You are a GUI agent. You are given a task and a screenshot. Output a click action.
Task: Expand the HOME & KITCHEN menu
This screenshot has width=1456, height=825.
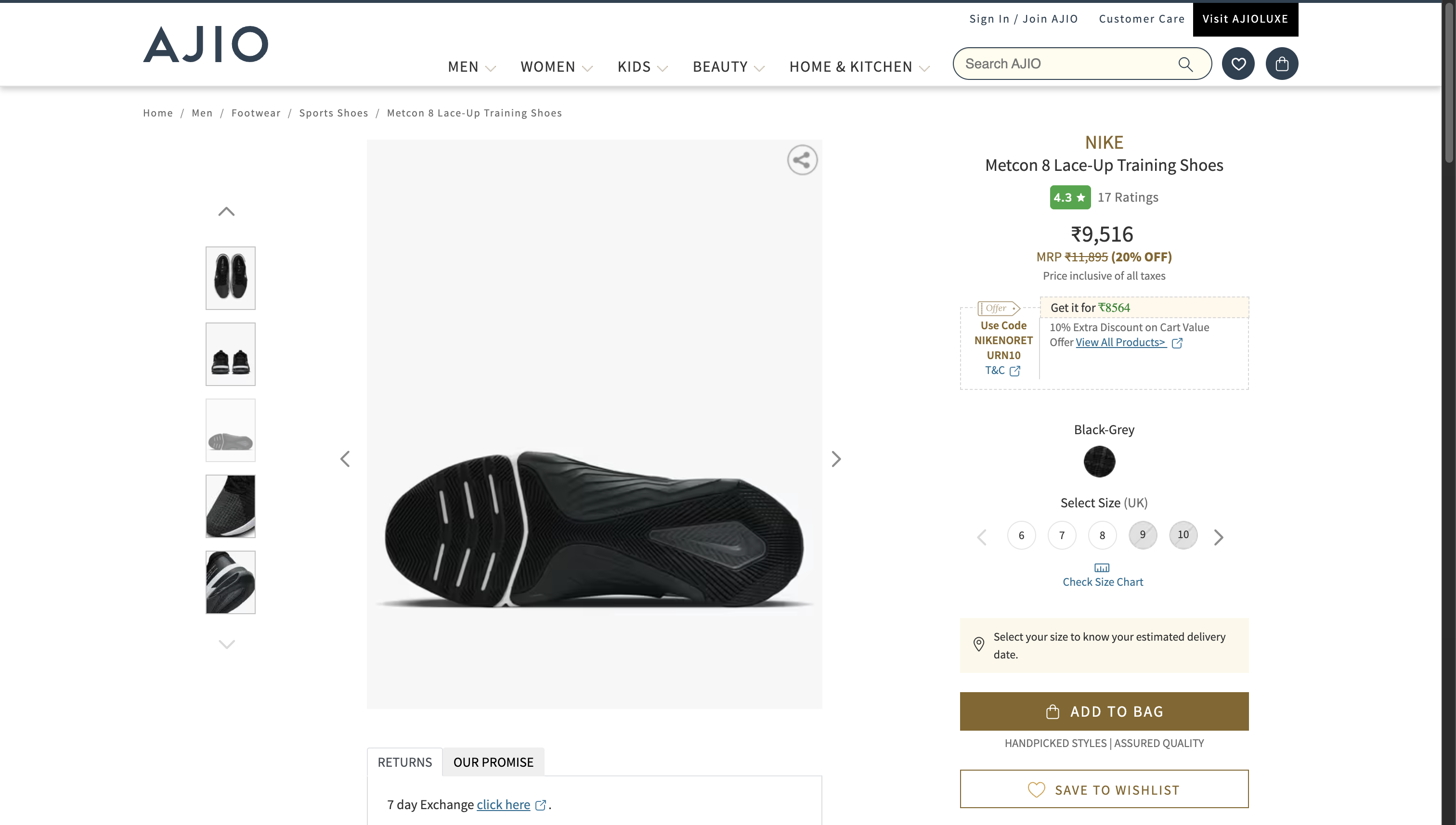click(x=860, y=67)
